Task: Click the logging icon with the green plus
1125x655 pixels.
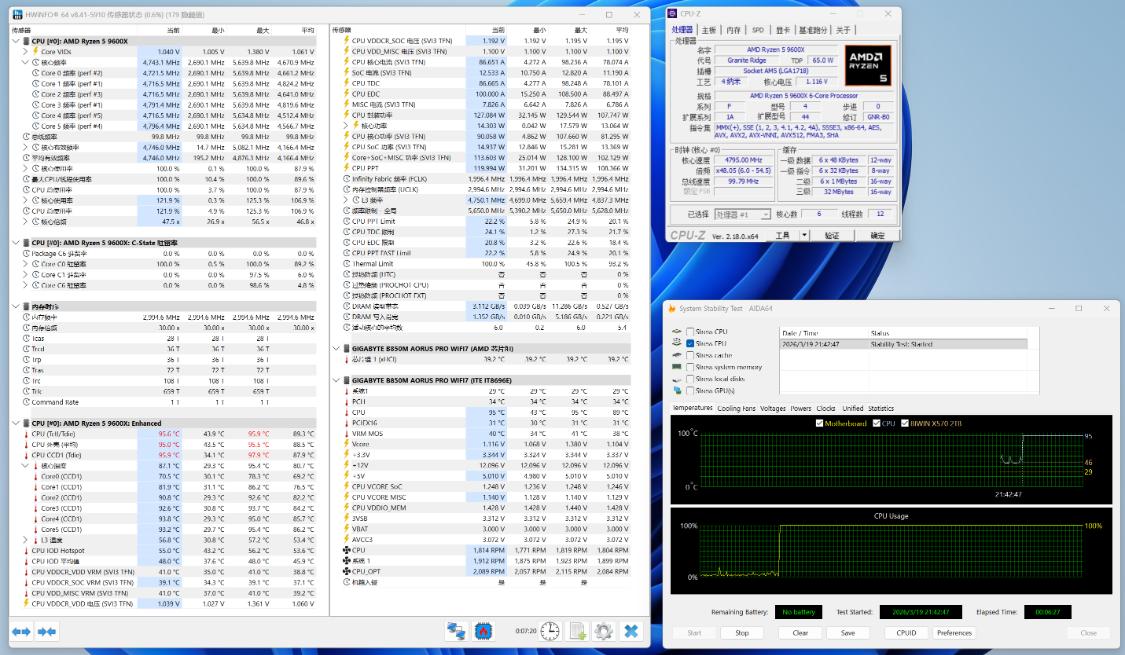Action: [x=576, y=631]
